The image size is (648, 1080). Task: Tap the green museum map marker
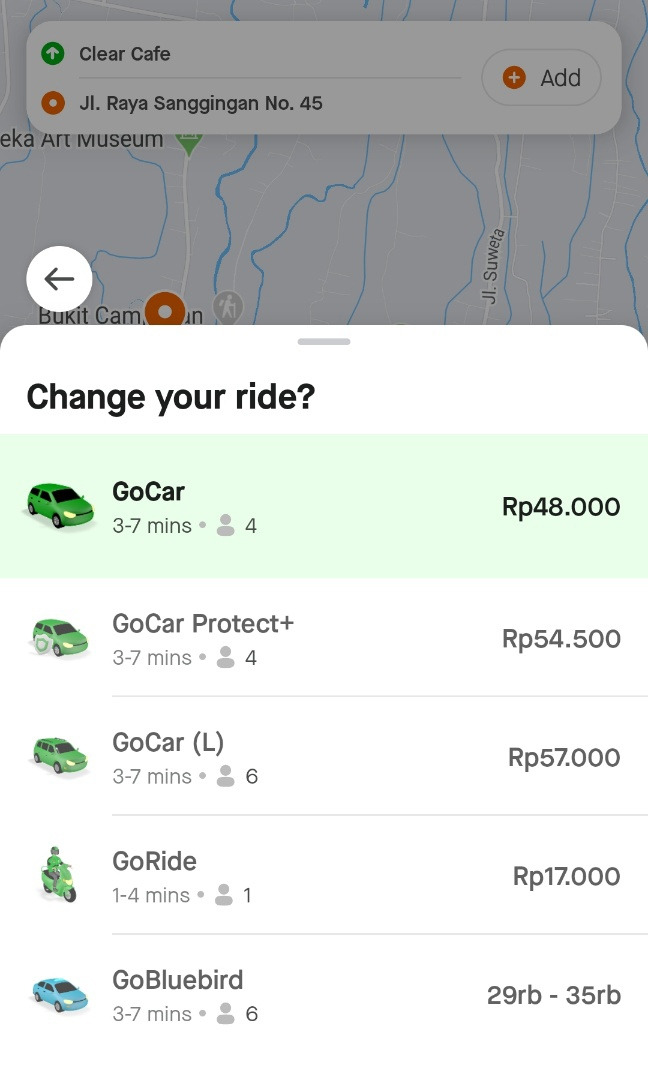pos(188,143)
